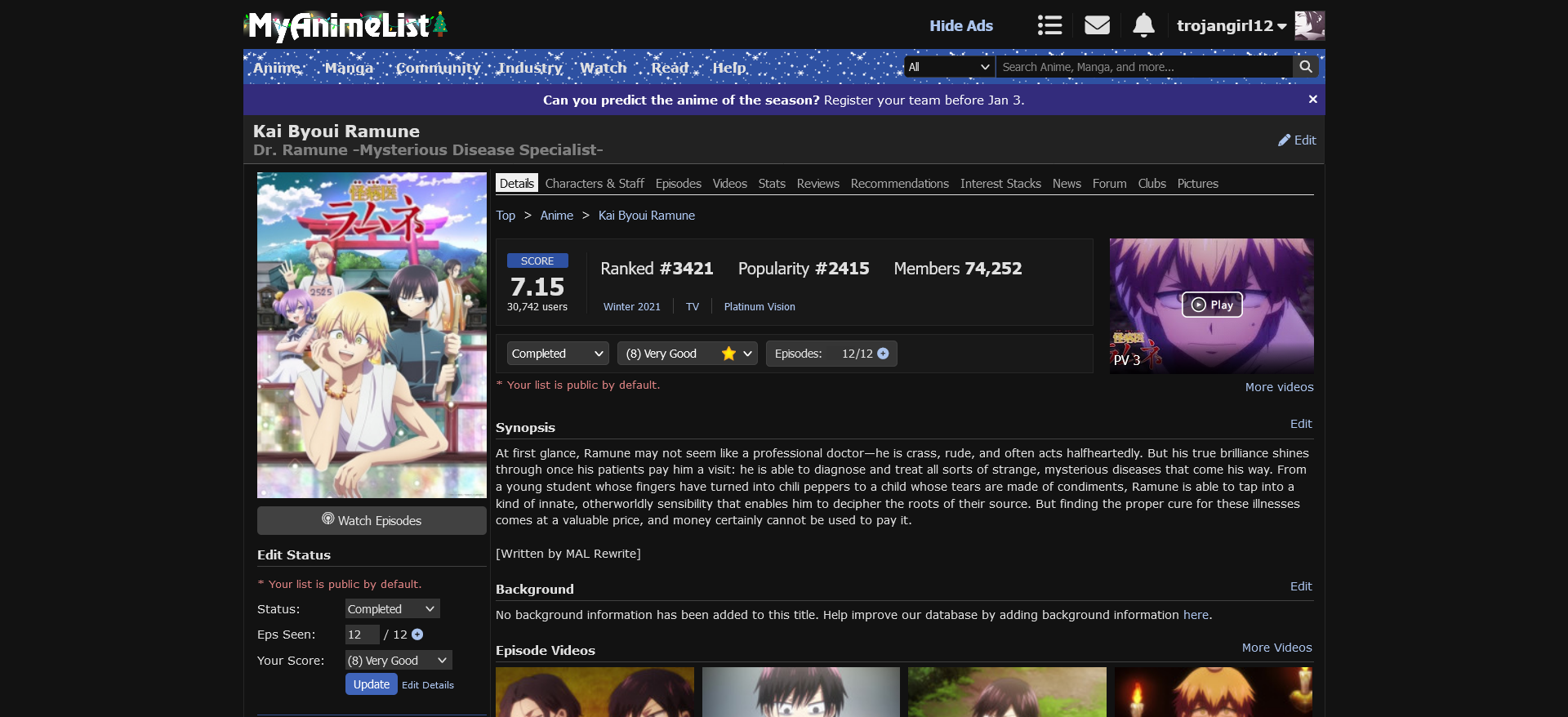Open the messages envelope icon

coord(1097,25)
